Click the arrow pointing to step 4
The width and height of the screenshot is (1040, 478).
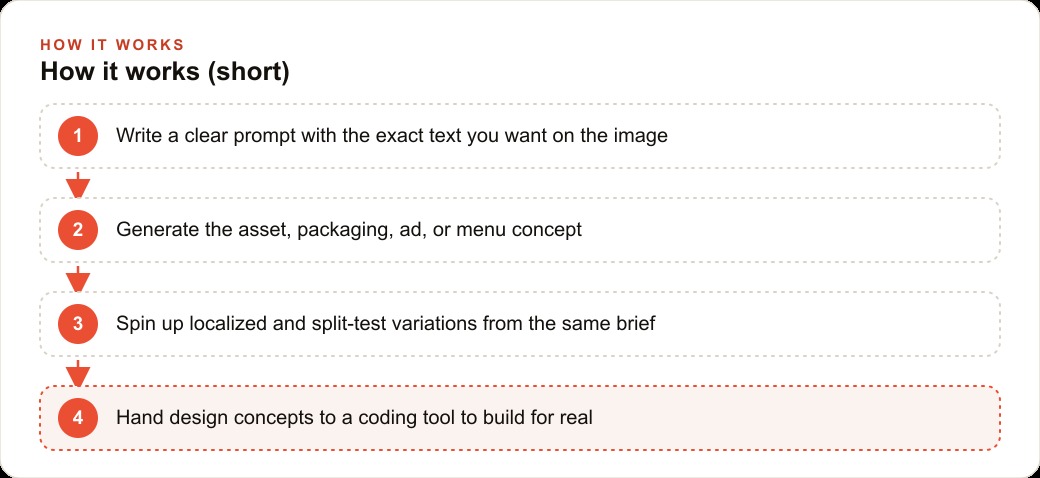click(x=78, y=373)
